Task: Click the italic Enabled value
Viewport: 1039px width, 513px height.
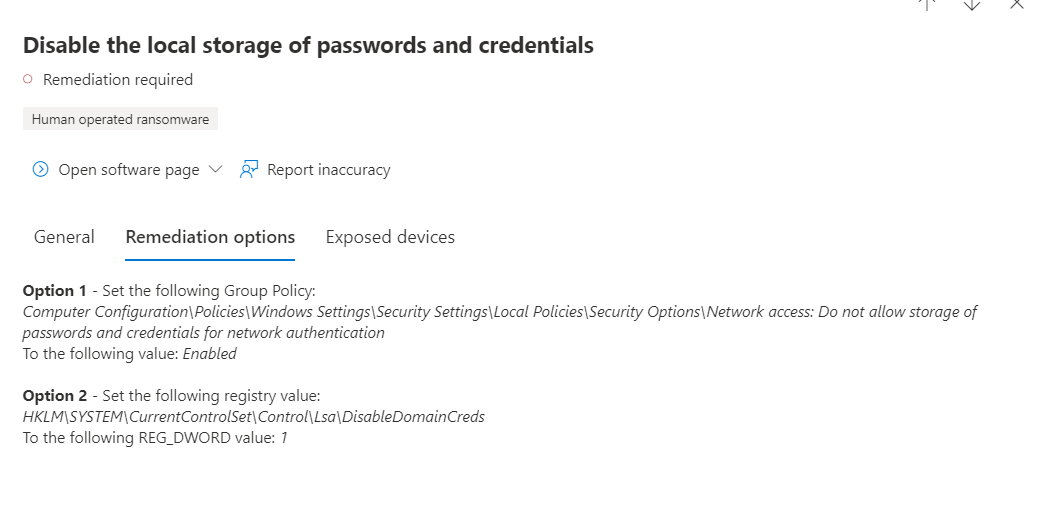Action: point(209,354)
